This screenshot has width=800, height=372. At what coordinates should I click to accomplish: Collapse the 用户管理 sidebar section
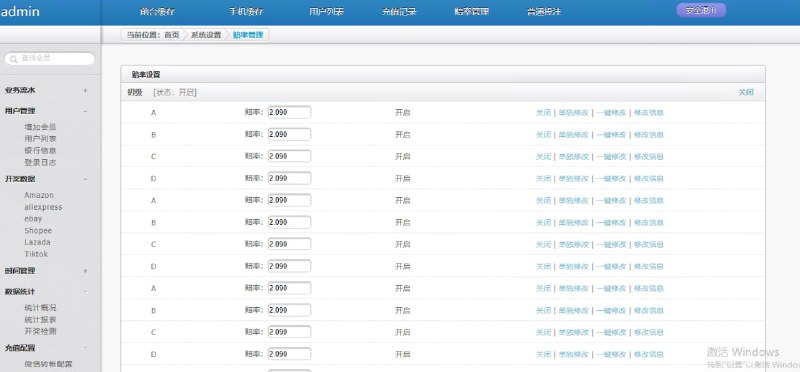point(85,111)
